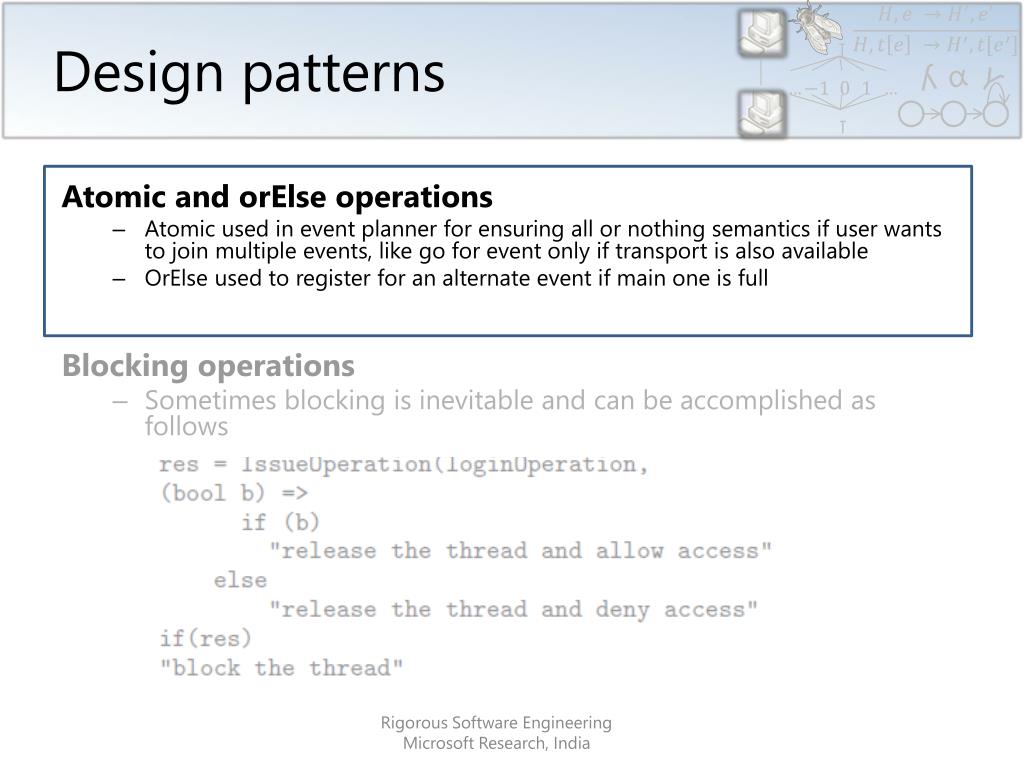
Task: Click the 'Atomic and orElse operations' heading
Action: coord(277,197)
